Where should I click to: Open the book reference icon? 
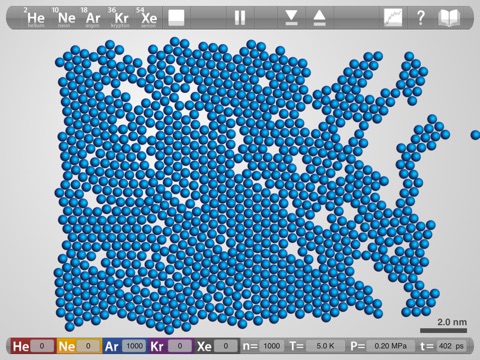[x=449, y=18]
